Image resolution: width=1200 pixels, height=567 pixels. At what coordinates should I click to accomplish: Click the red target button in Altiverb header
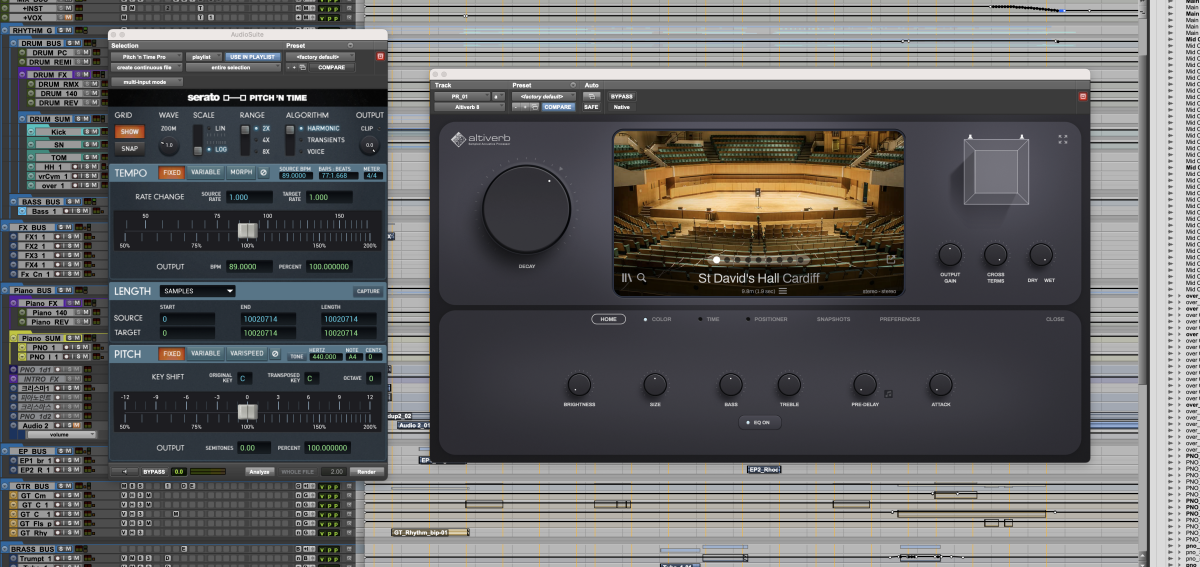click(x=1083, y=96)
